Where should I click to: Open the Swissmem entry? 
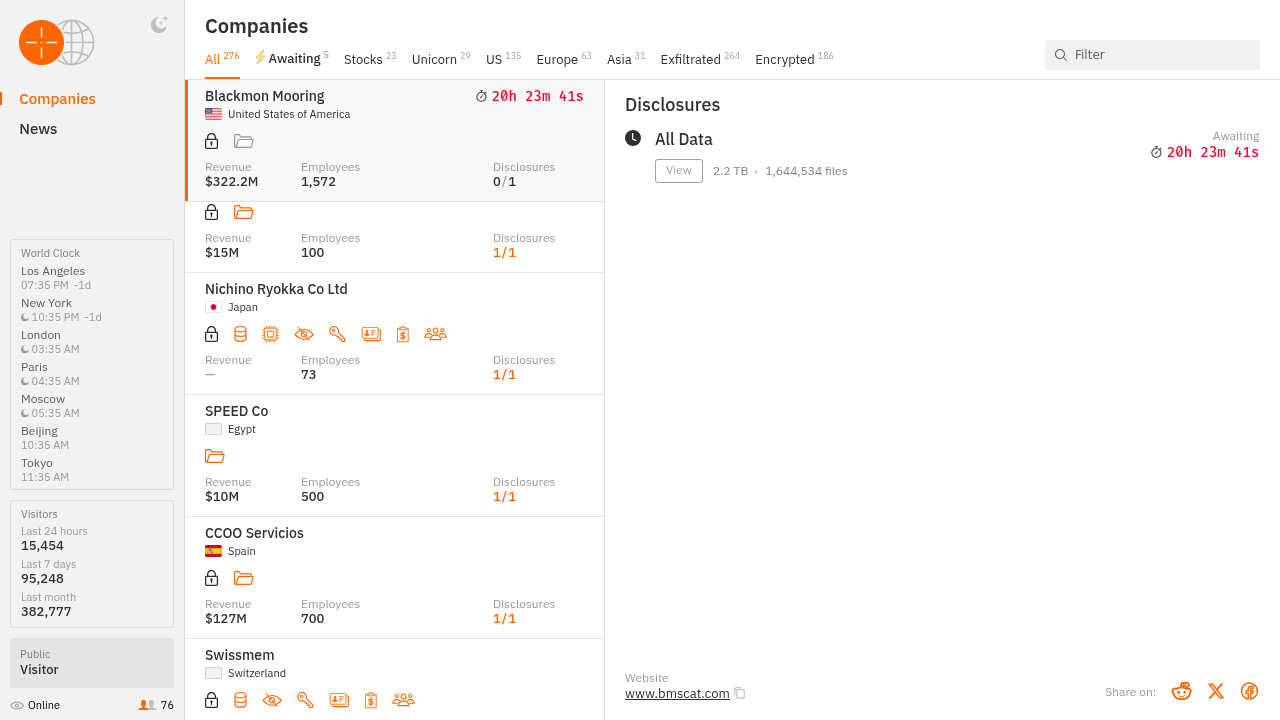click(x=395, y=679)
